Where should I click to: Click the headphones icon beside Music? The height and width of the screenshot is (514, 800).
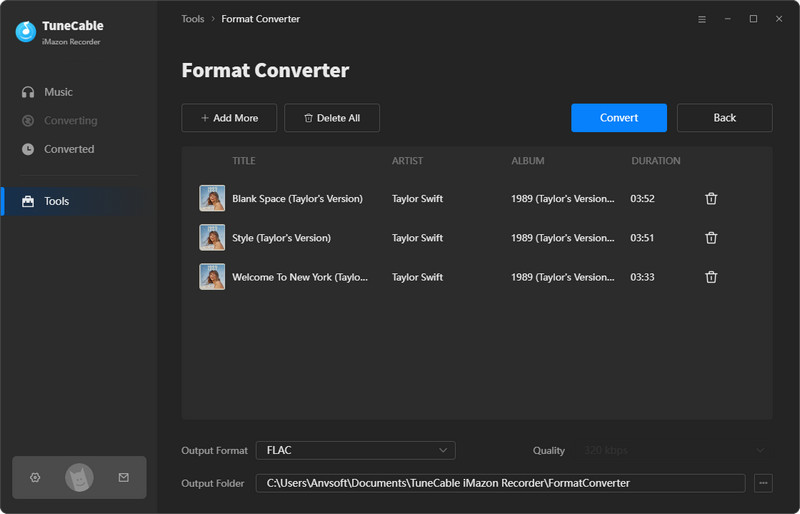coord(28,92)
